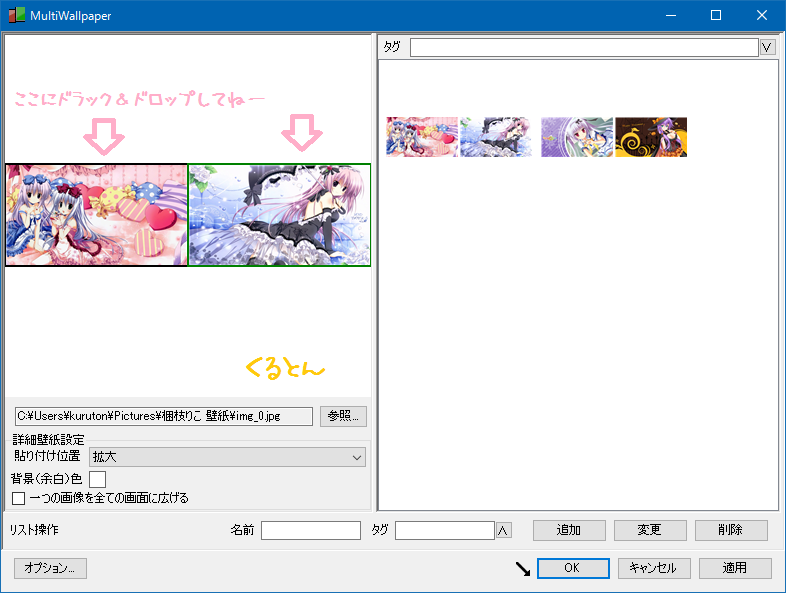This screenshot has width=786, height=593.
Task: Click the 追加 button
Action: tap(569, 530)
